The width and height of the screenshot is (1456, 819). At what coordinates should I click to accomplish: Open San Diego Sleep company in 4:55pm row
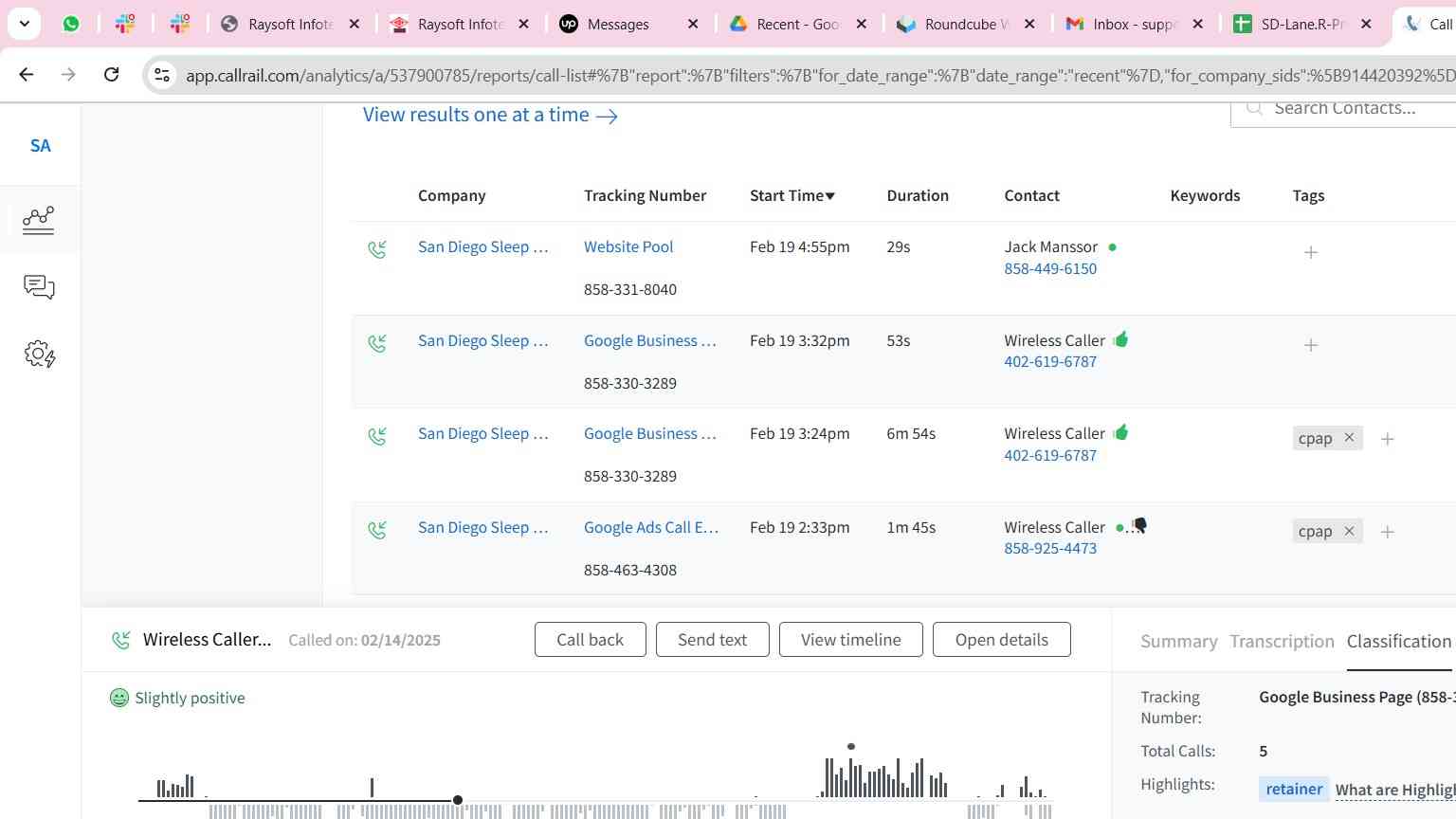[483, 246]
